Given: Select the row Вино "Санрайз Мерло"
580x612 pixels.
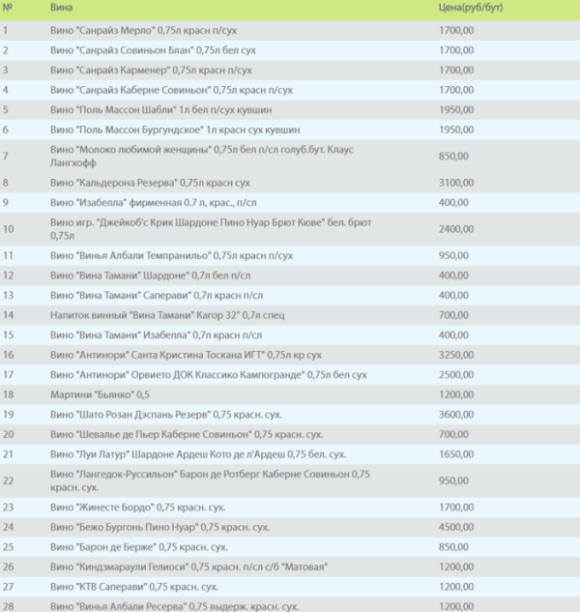Looking at the screenshot, I should [290, 30].
